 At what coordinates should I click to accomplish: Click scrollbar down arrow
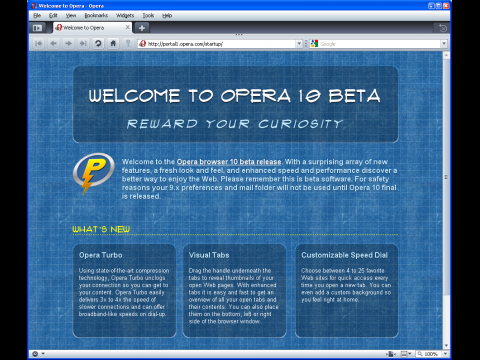pos(446,345)
